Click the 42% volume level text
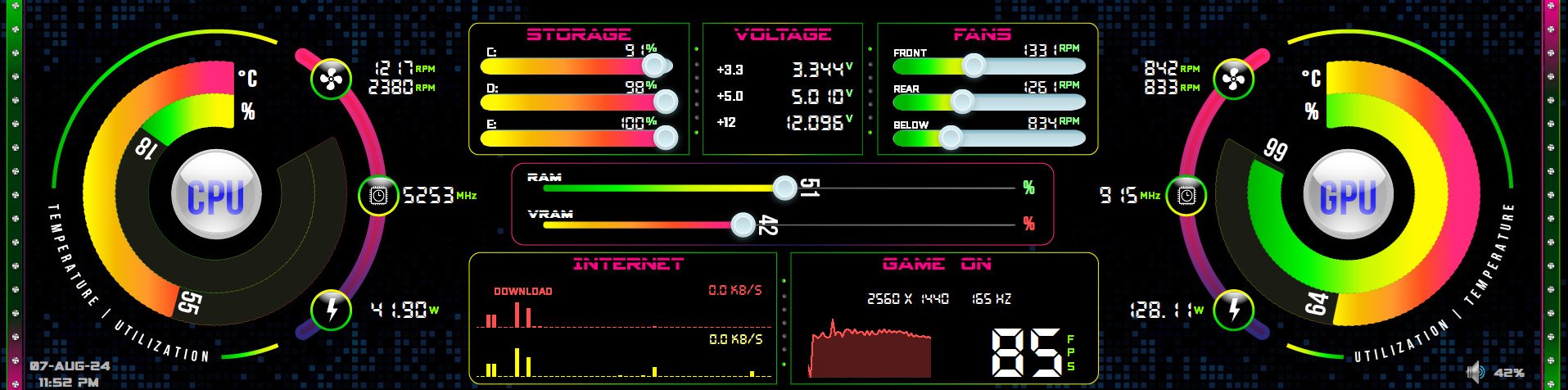The width and height of the screenshot is (1568, 390). pyautogui.click(x=1509, y=374)
